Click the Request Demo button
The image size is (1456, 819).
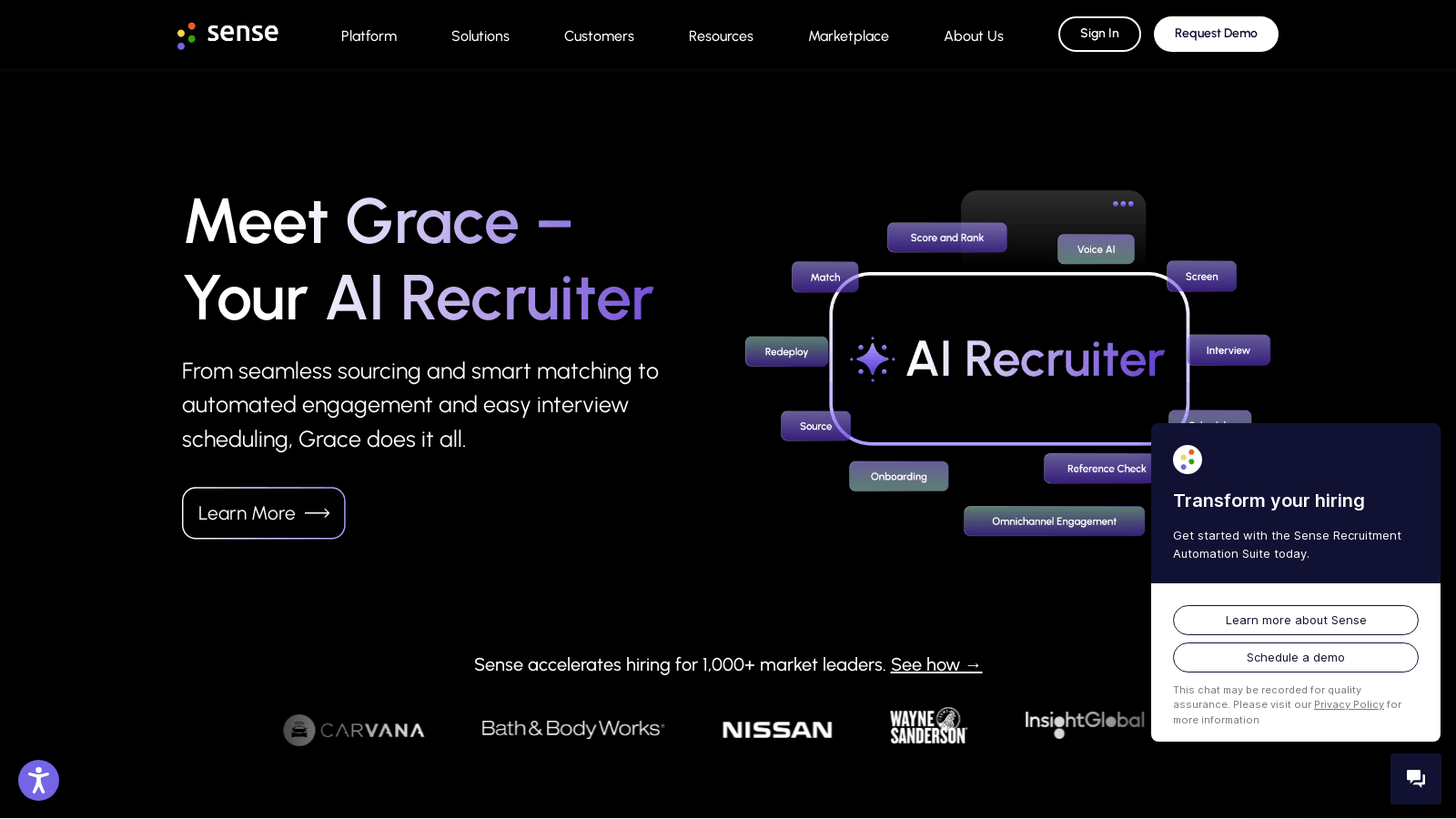[x=1216, y=34]
